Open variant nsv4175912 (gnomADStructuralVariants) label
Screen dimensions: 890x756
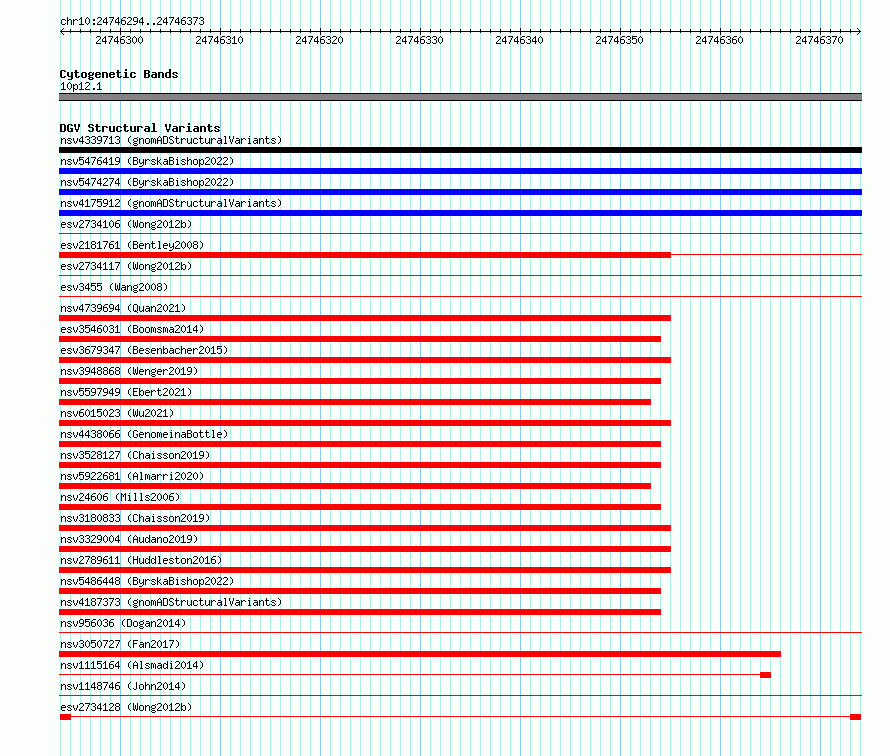coord(171,203)
